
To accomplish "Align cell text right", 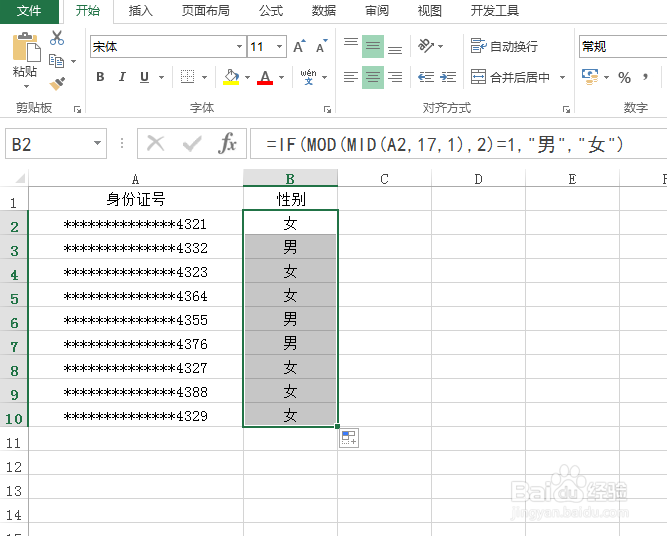I will [x=395, y=77].
